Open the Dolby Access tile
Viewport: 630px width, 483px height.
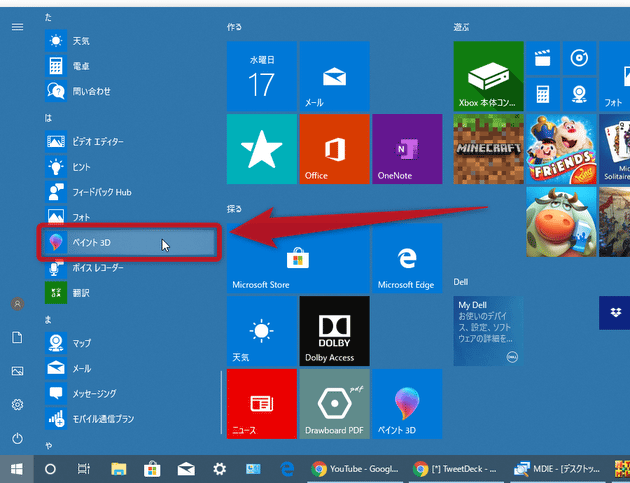[334, 331]
